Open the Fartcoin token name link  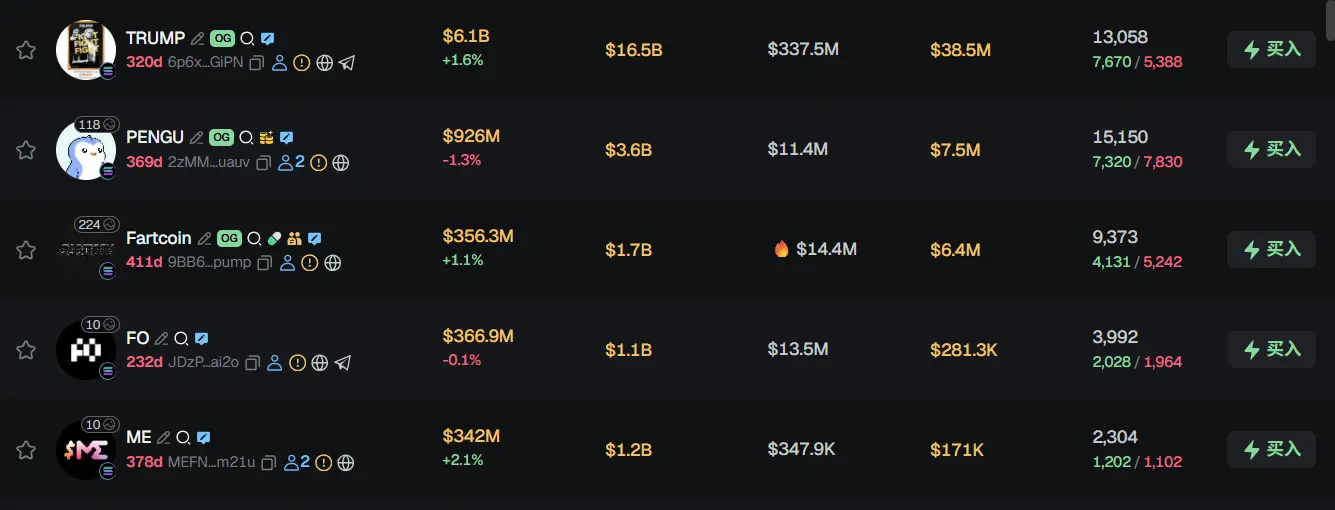pyautogui.click(x=158, y=239)
